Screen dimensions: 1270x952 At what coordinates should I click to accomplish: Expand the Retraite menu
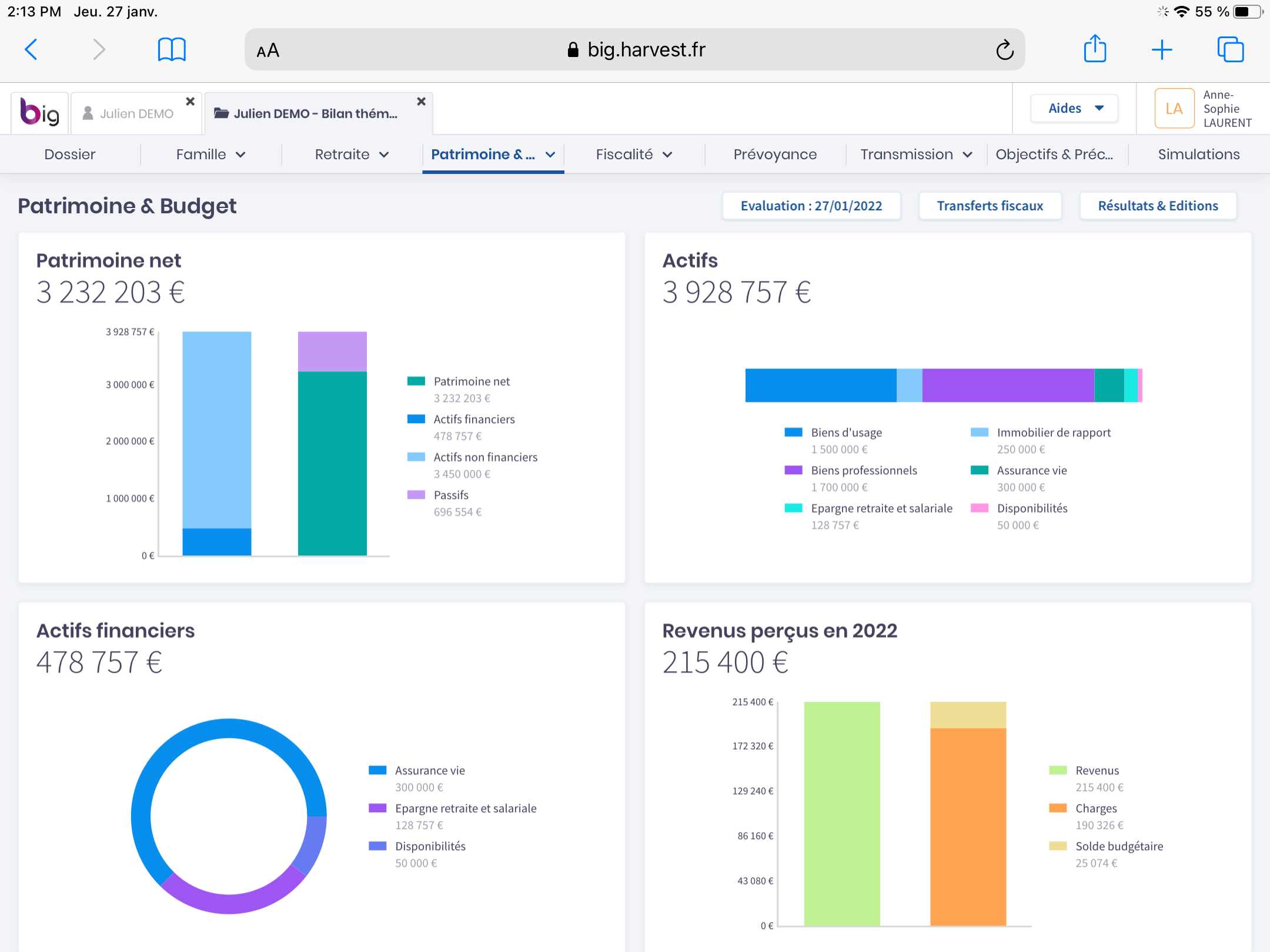[x=352, y=155]
